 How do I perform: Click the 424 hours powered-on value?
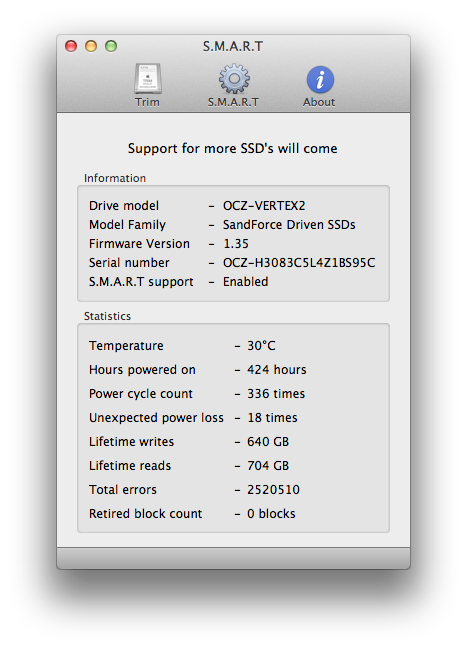[277, 370]
